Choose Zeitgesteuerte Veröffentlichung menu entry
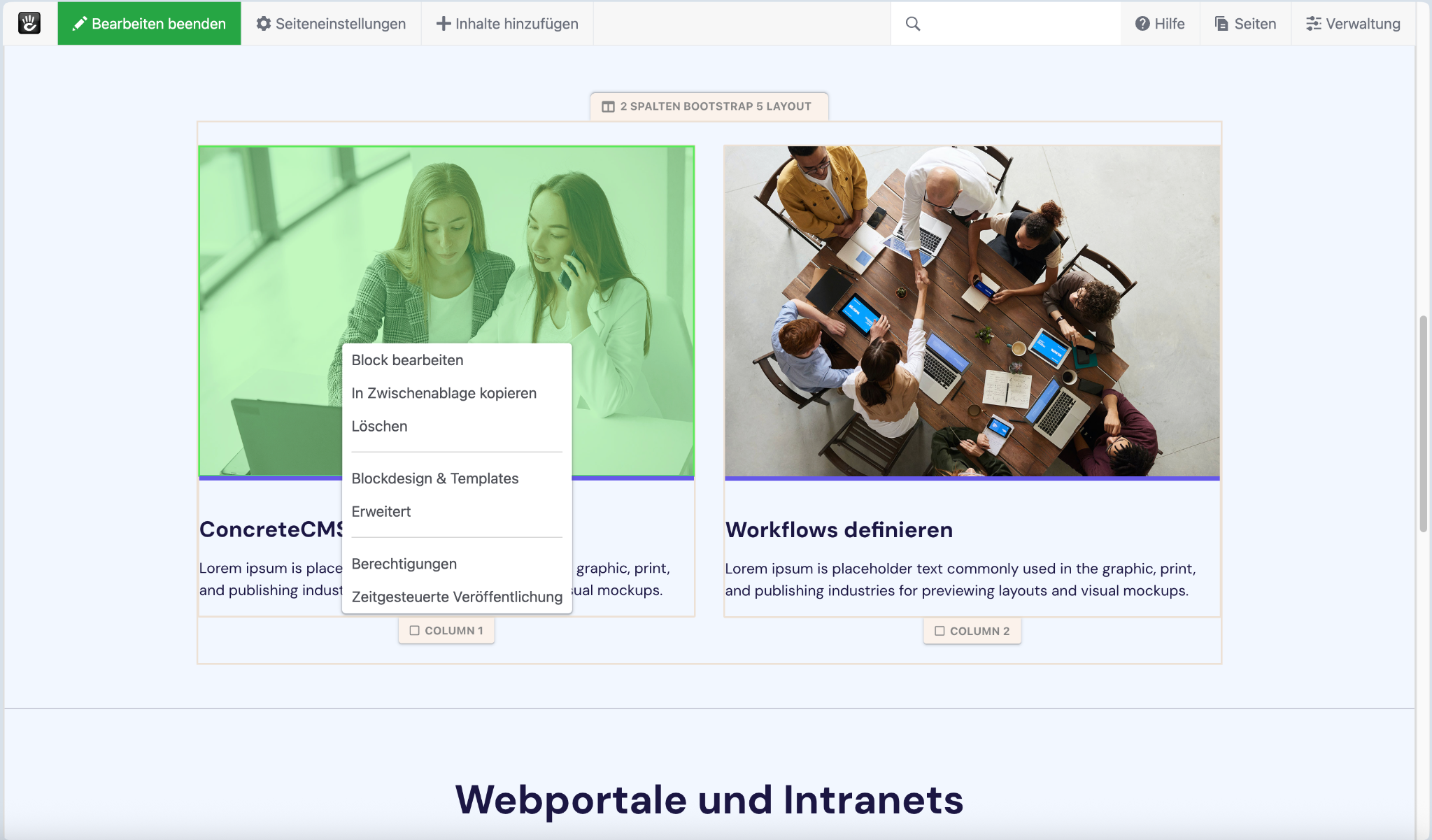The width and height of the screenshot is (1432, 840). 456,597
